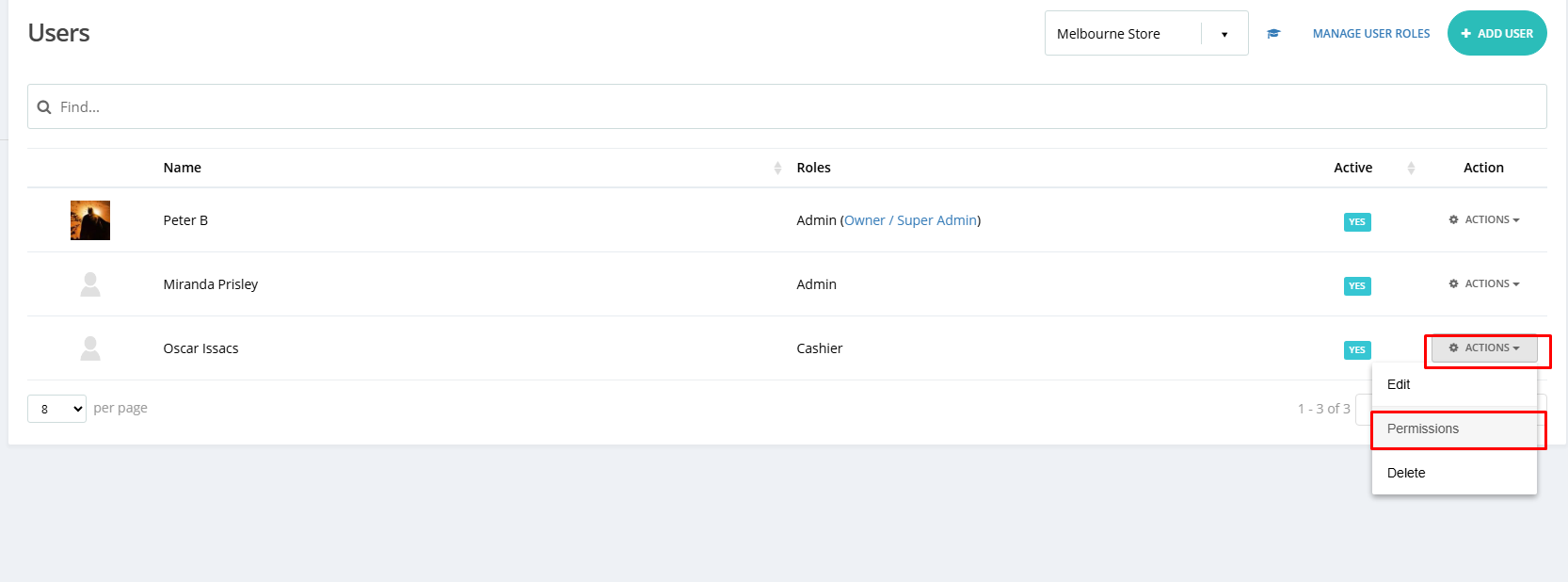Click Peter B's avatar photo
Image resolution: width=1568 pixels, height=582 pixels.
(x=90, y=220)
